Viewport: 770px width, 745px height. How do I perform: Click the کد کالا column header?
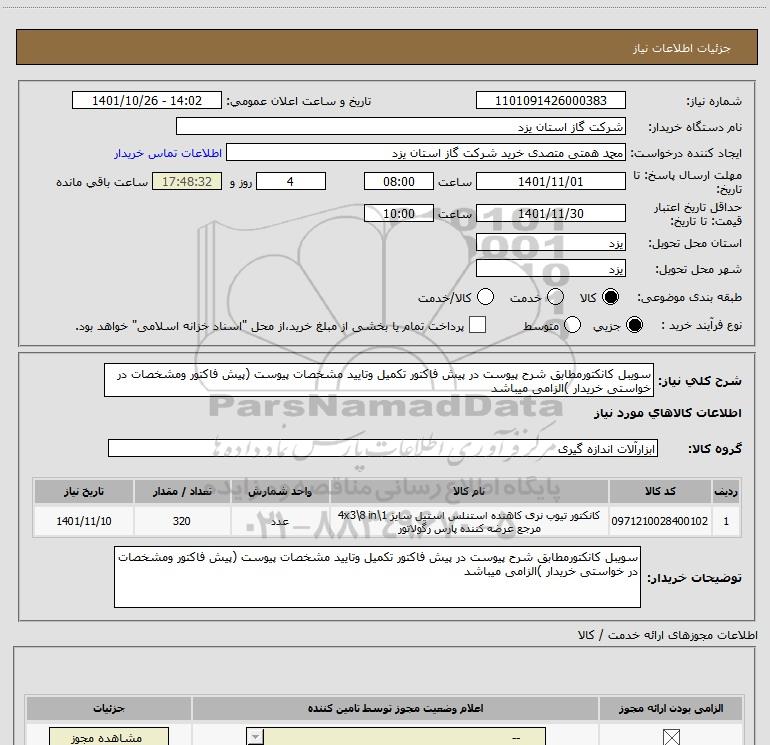tap(660, 491)
